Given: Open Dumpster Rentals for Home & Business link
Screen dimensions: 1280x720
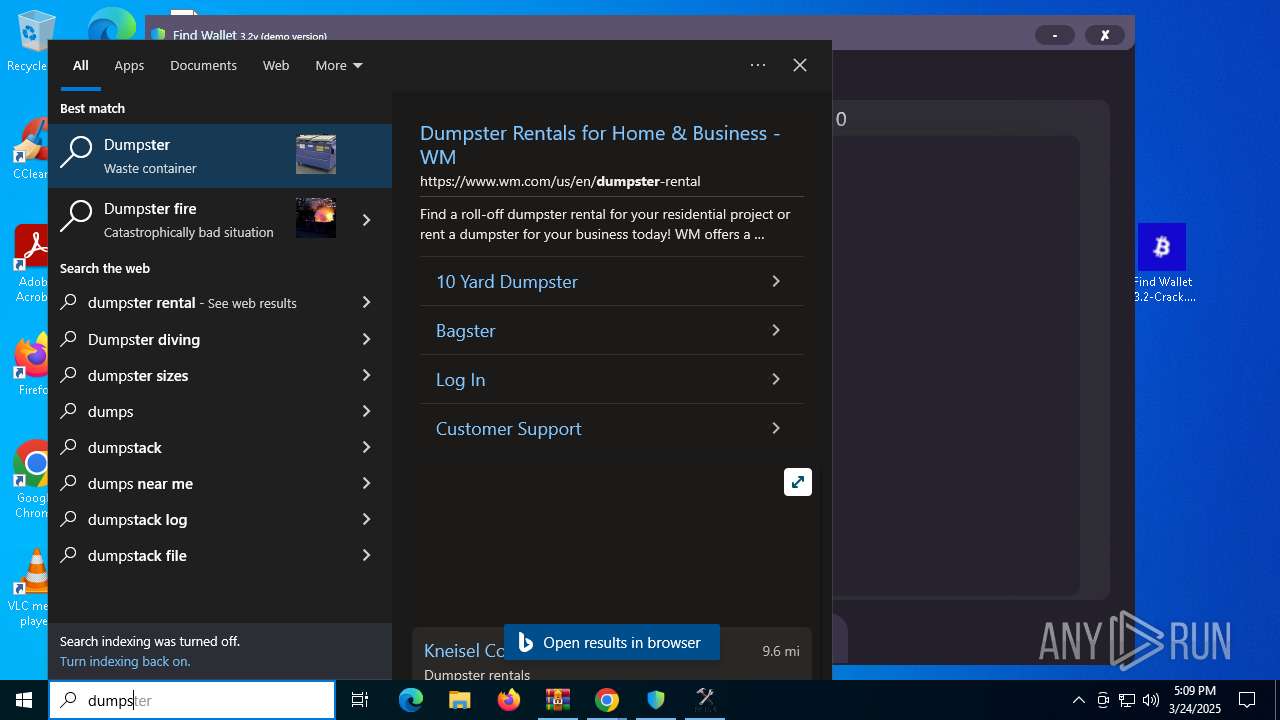Looking at the screenshot, I should pos(600,145).
